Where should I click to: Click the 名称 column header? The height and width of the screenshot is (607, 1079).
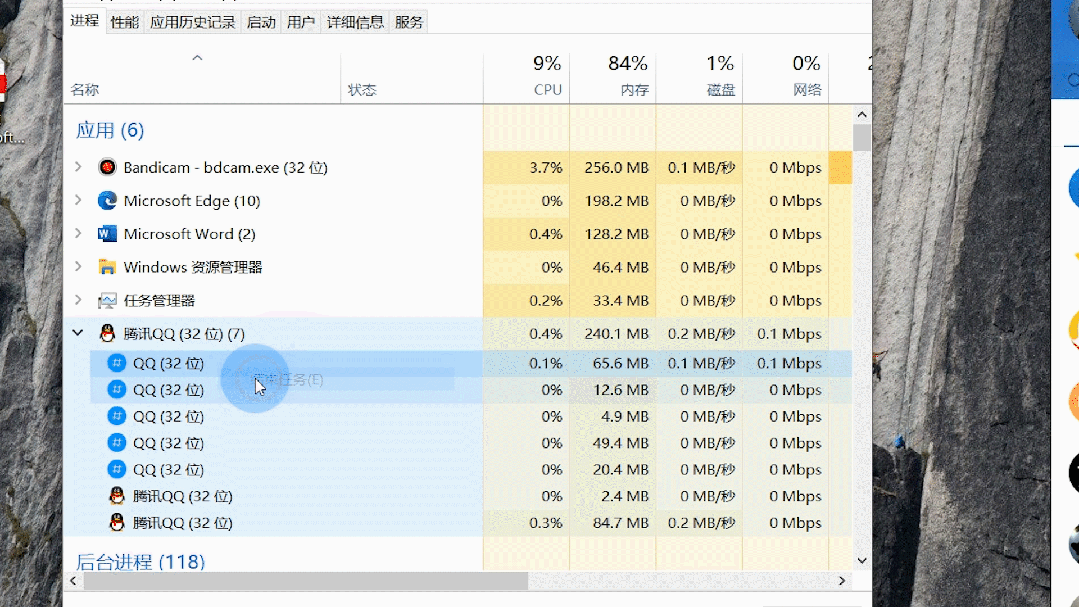(x=86, y=90)
